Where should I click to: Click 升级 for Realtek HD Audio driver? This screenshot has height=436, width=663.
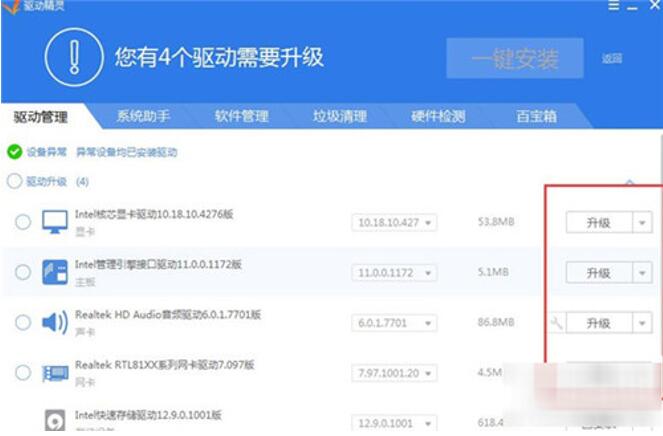point(599,323)
